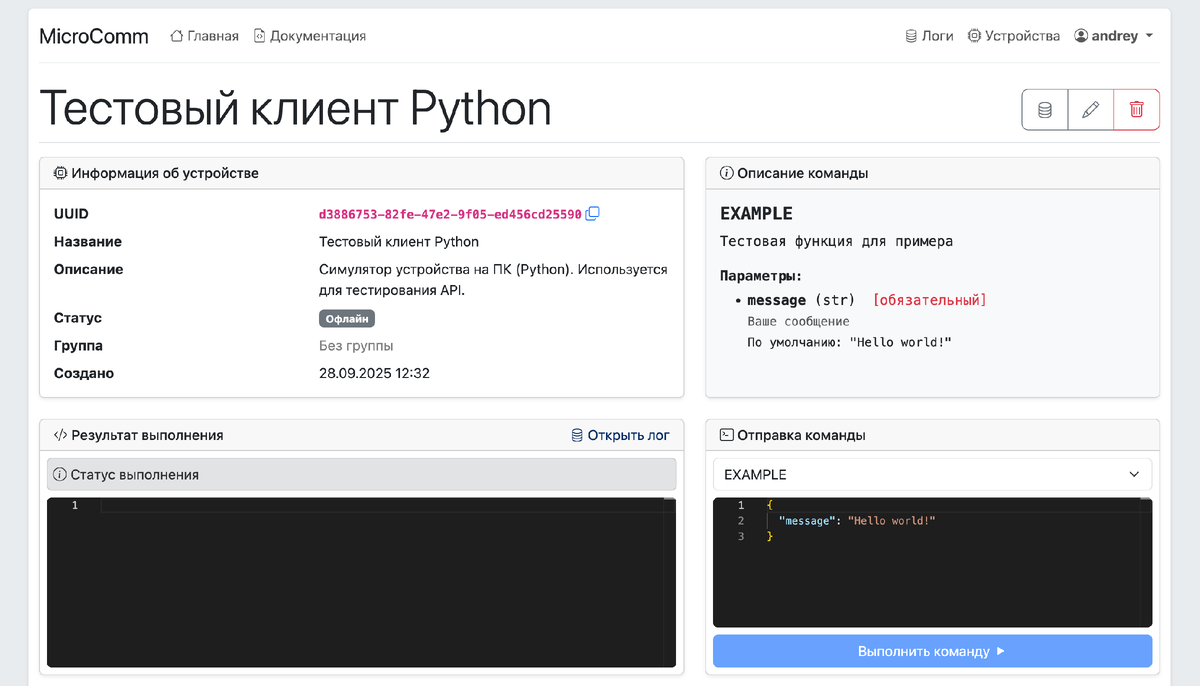The height and width of the screenshot is (686, 1200).
Task: Click the user avatar icon beside andrey
Action: coord(1081,36)
